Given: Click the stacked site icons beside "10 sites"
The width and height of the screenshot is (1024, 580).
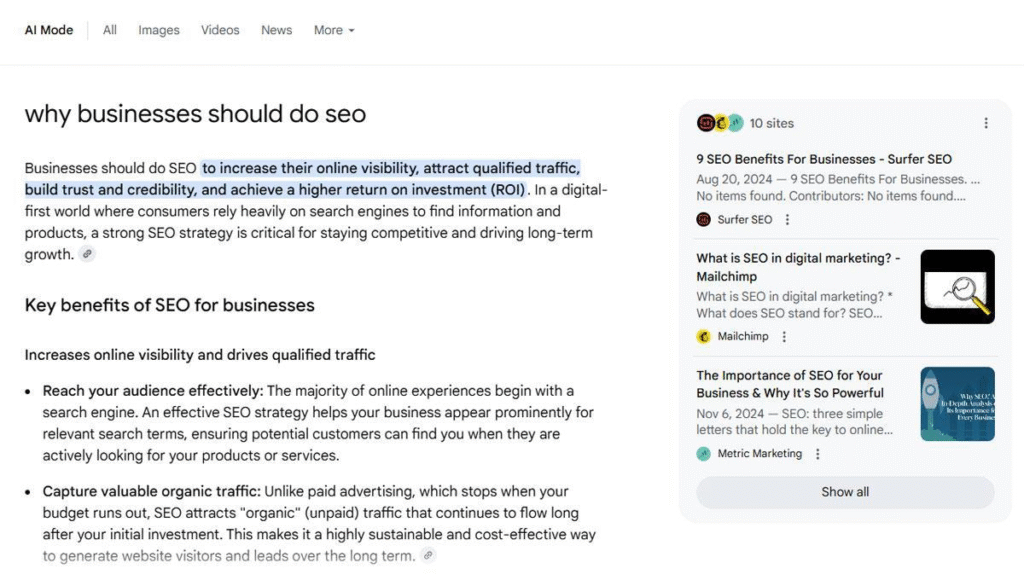Looking at the screenshot, I should coord(720,123).
